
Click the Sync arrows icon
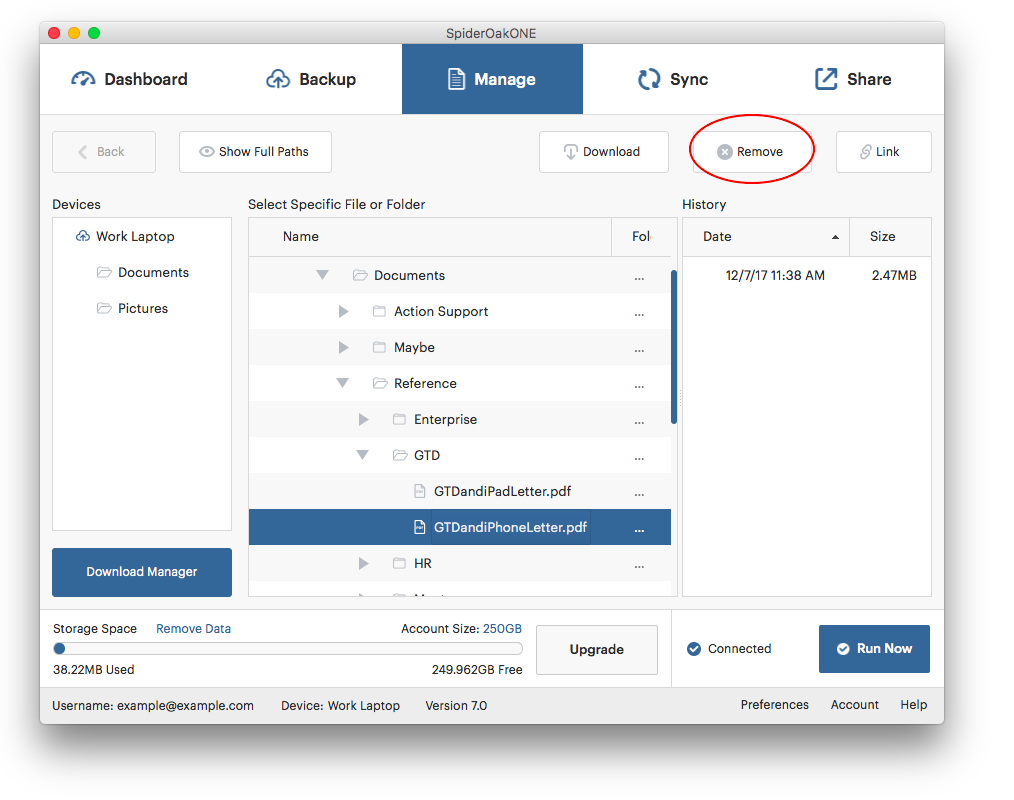pyautogui.click(x=649, y=79)
